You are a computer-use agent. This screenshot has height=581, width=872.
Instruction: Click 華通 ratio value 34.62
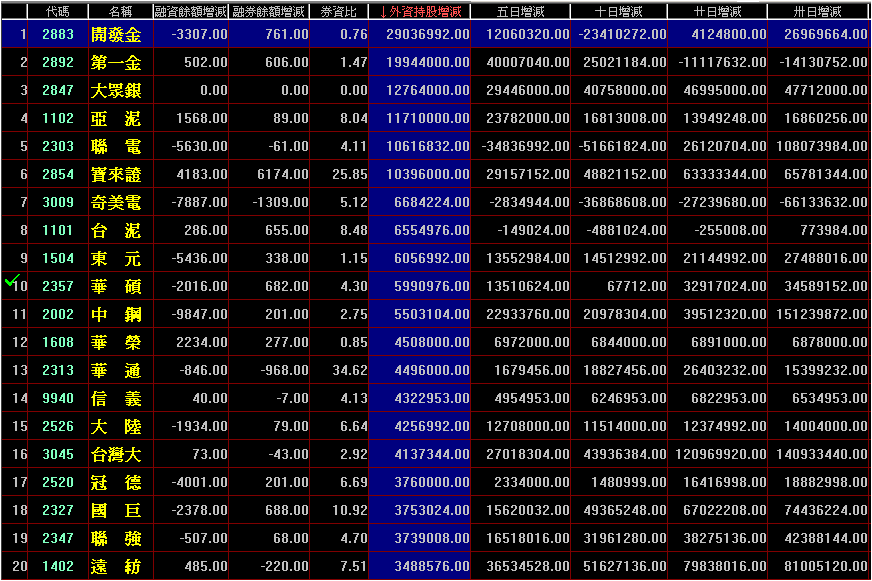(350, 370)
